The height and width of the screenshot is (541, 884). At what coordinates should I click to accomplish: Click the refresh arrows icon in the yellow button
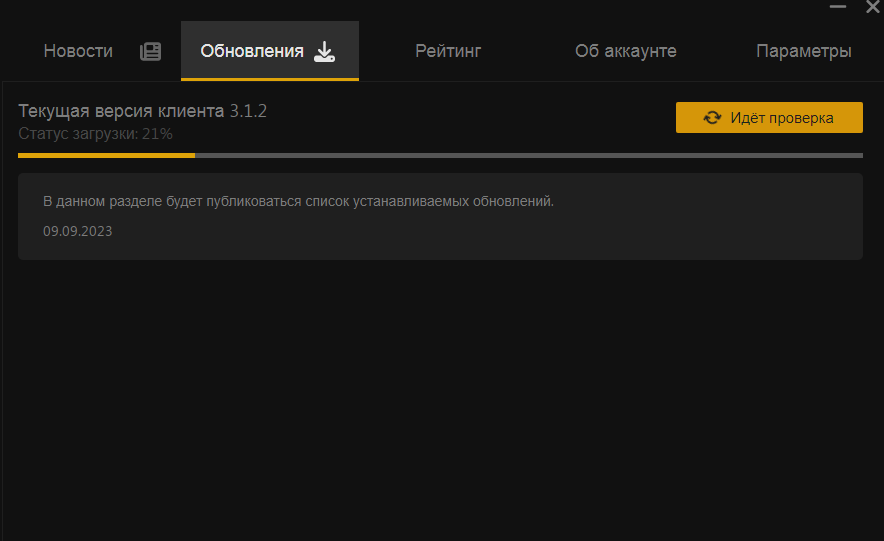pos(712,117)
